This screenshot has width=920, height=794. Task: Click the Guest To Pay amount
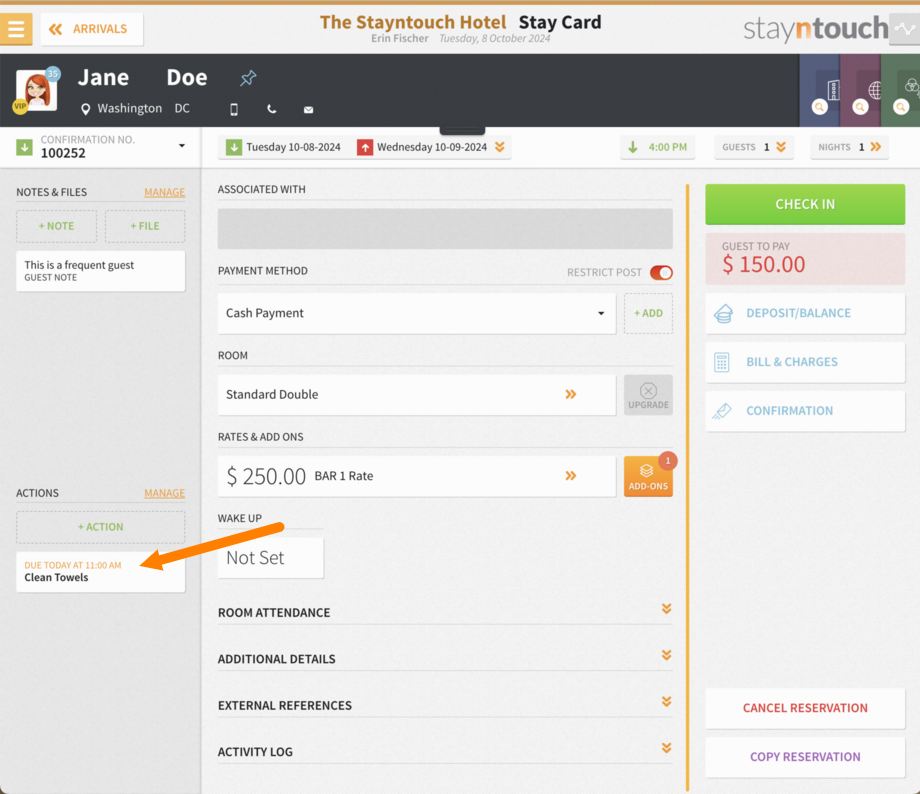pos(805,259)
